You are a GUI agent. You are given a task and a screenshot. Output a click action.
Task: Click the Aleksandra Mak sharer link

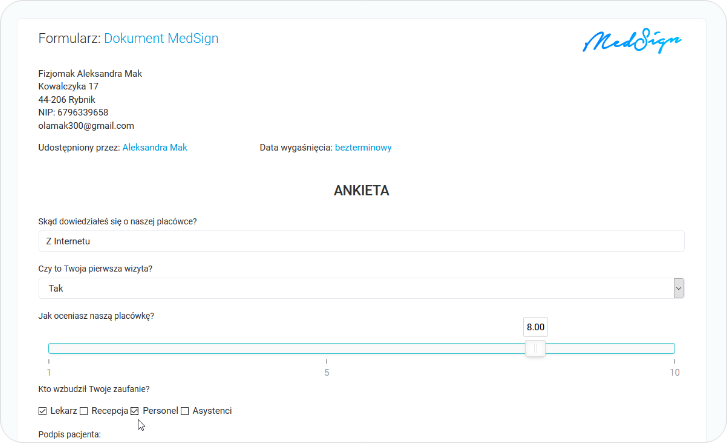tap(154, 148)
